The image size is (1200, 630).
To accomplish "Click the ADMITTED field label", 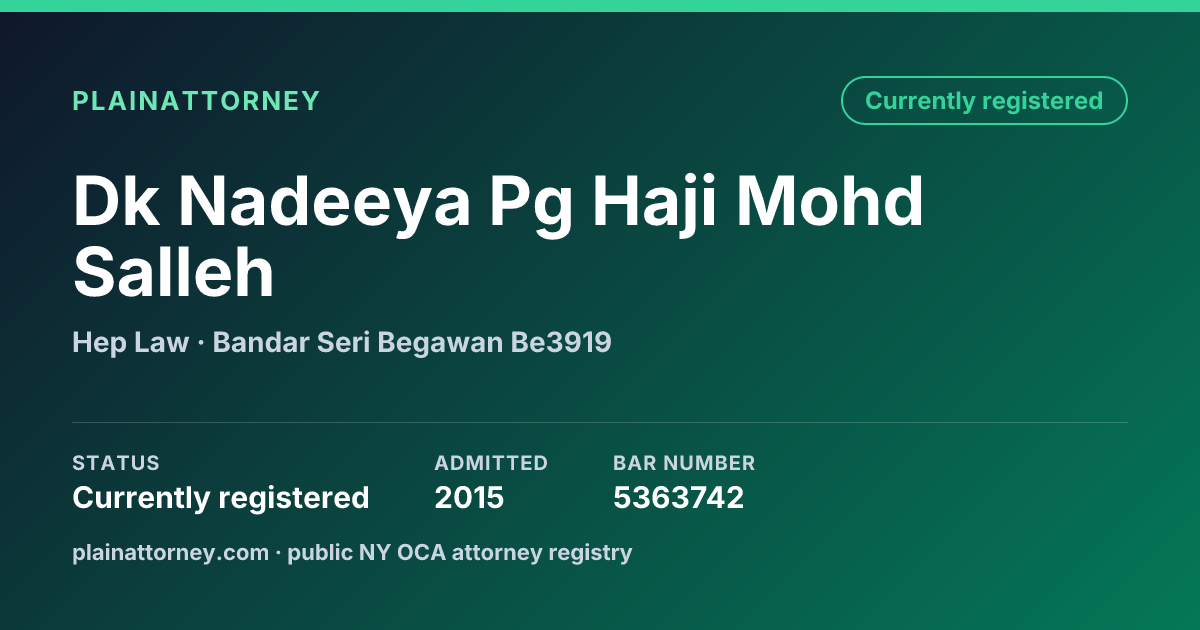I will (491, 463).
